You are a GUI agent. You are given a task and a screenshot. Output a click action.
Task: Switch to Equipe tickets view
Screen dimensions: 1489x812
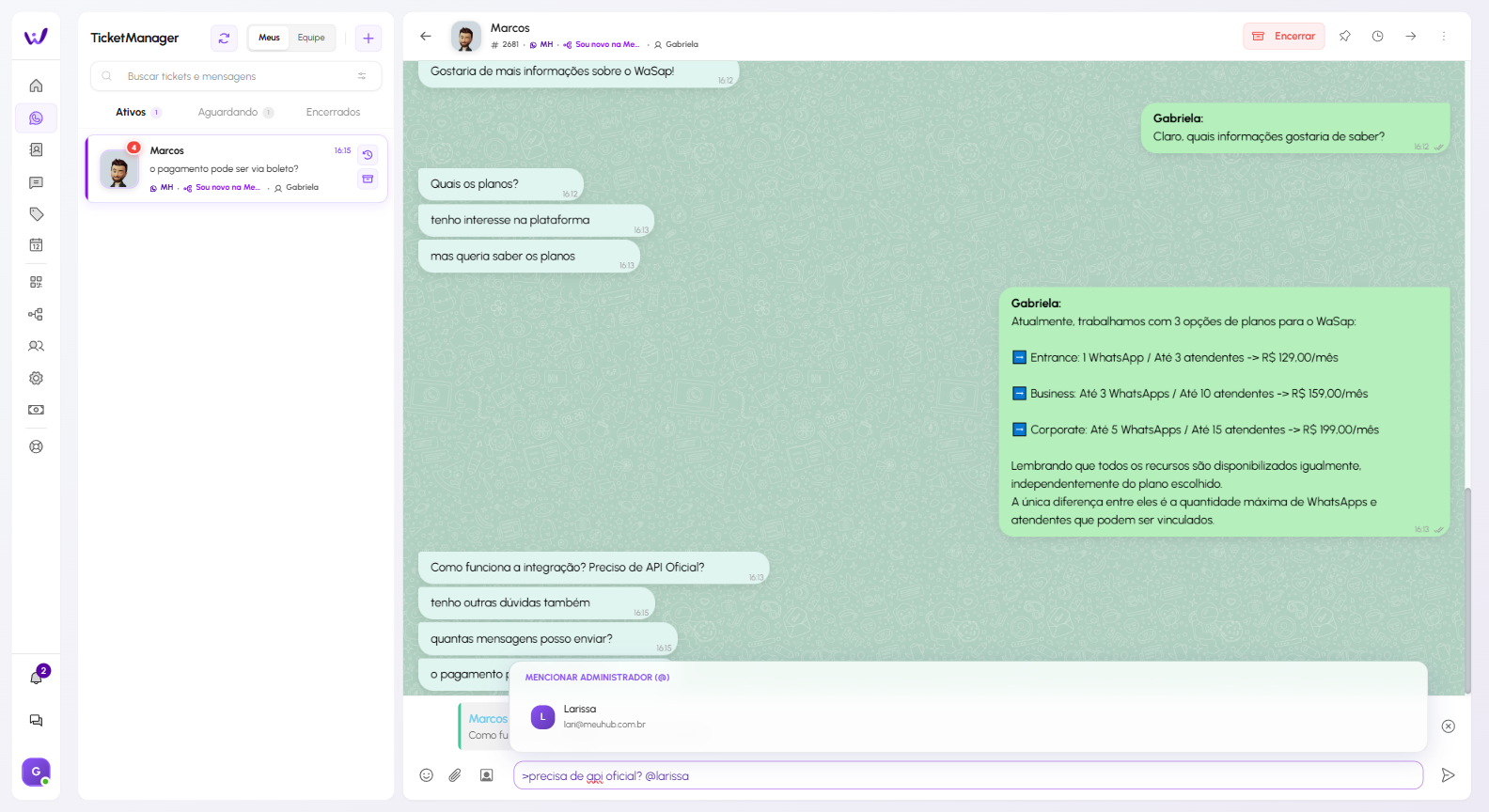[x=311, y=39]
